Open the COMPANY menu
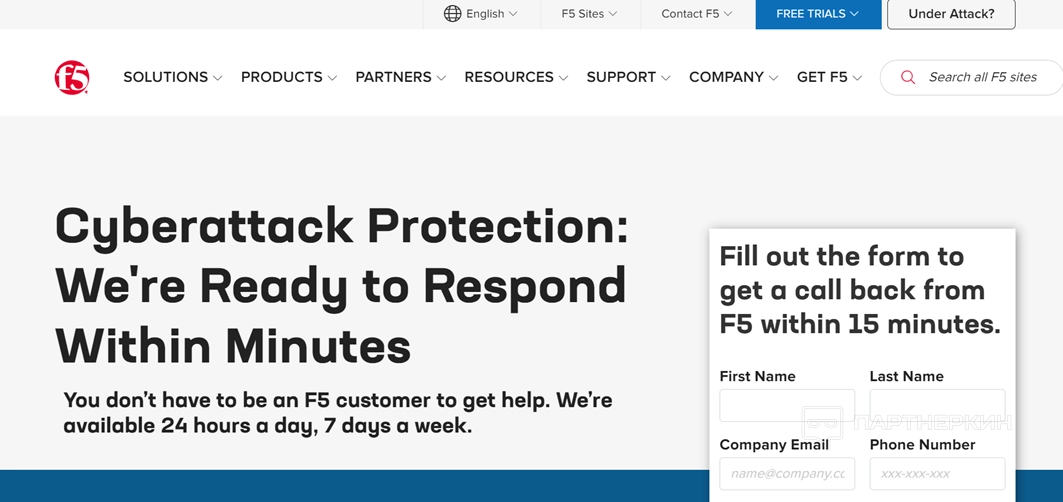 point(733,77)
